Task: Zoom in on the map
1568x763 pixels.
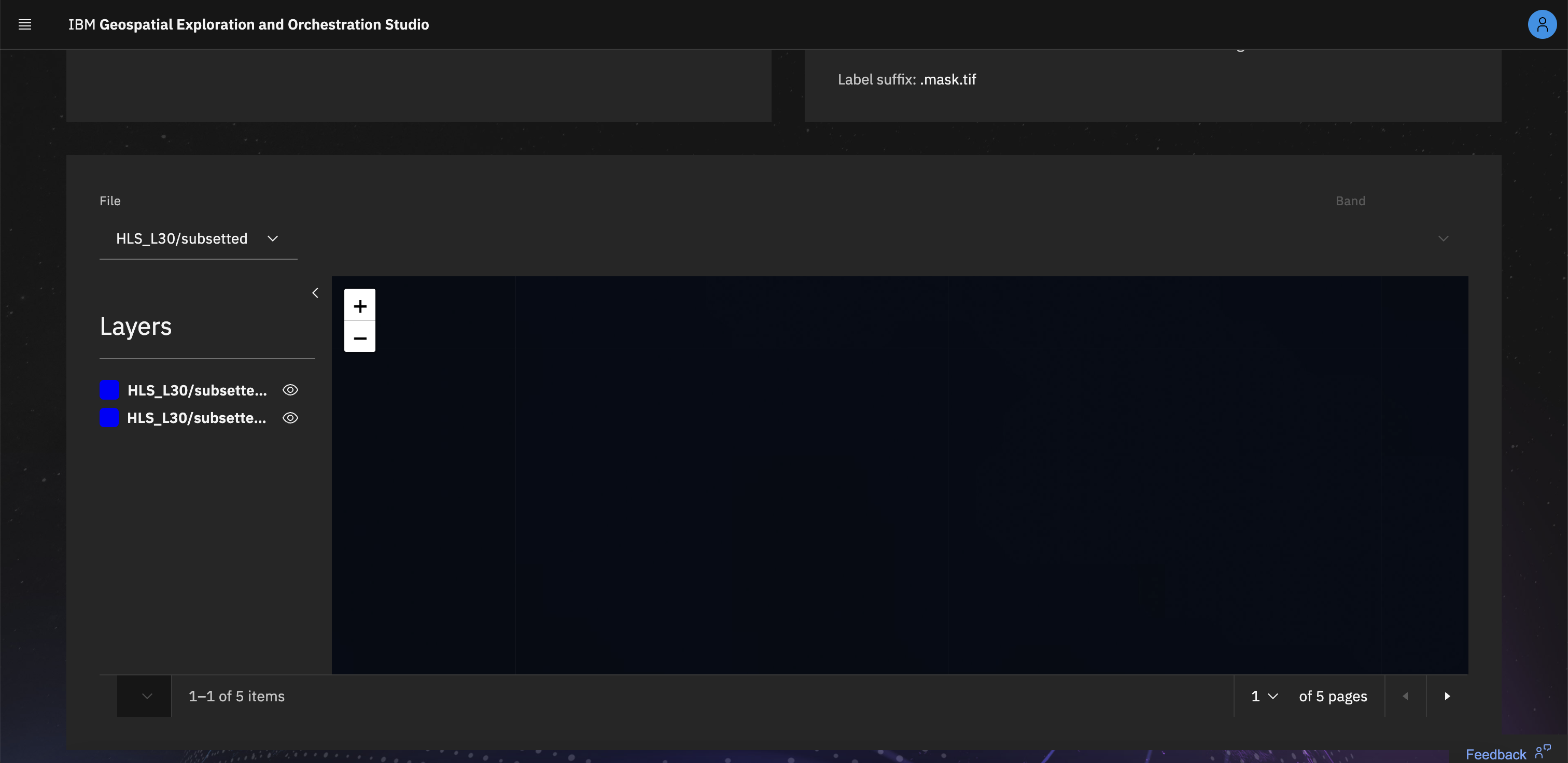Action: (360, 305)
